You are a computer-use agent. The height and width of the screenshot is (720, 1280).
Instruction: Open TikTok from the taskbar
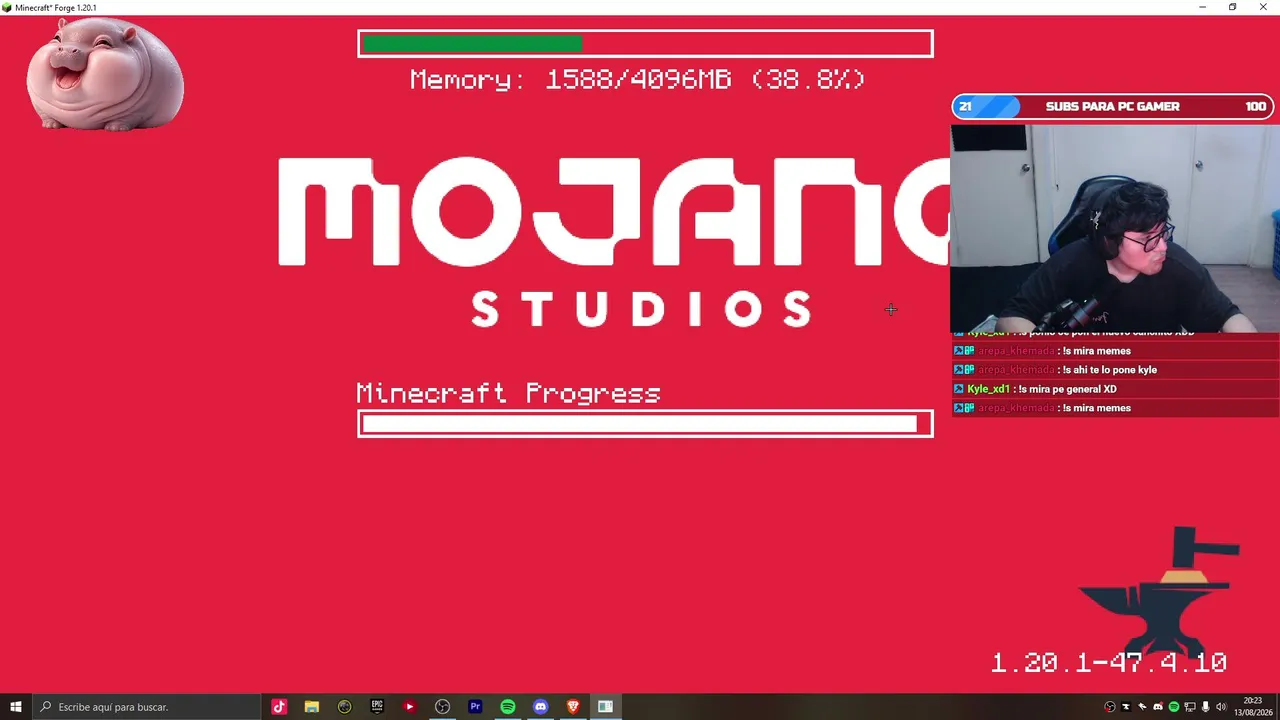coord(279,707)
